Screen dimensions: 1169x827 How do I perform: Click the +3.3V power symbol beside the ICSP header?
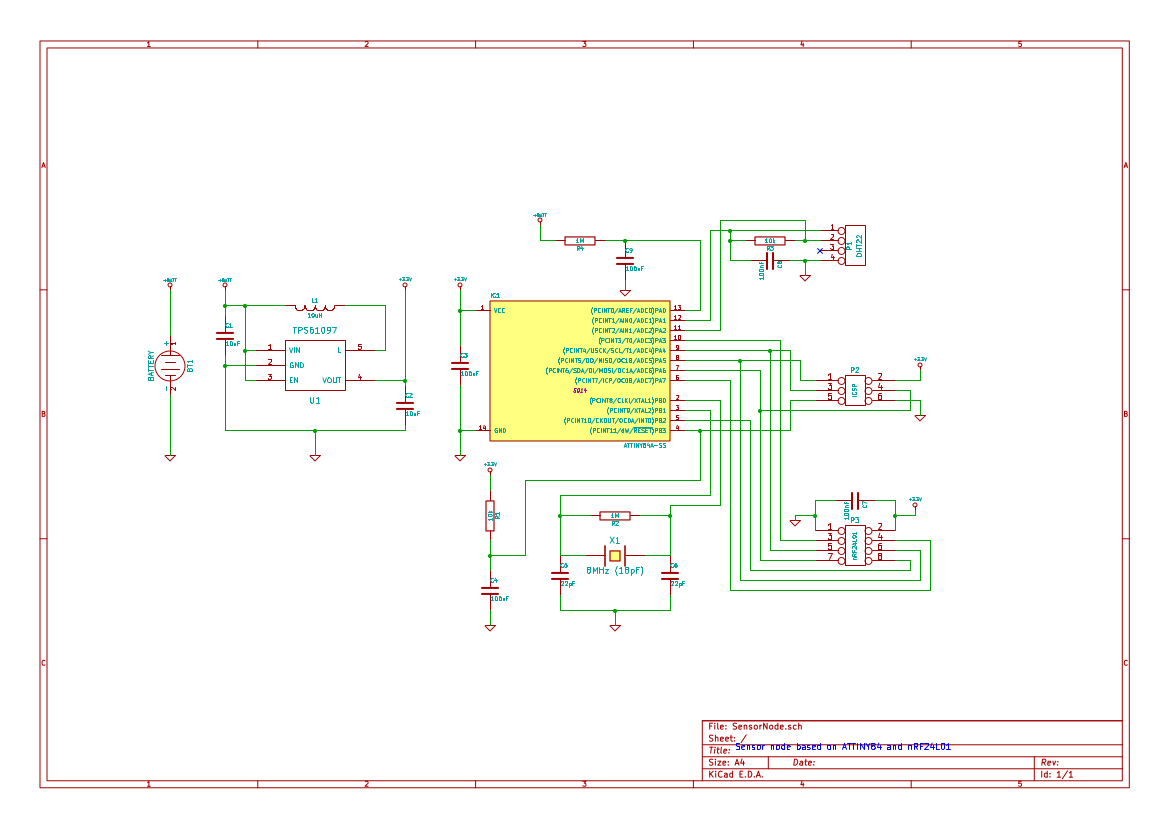click(920, 362)
